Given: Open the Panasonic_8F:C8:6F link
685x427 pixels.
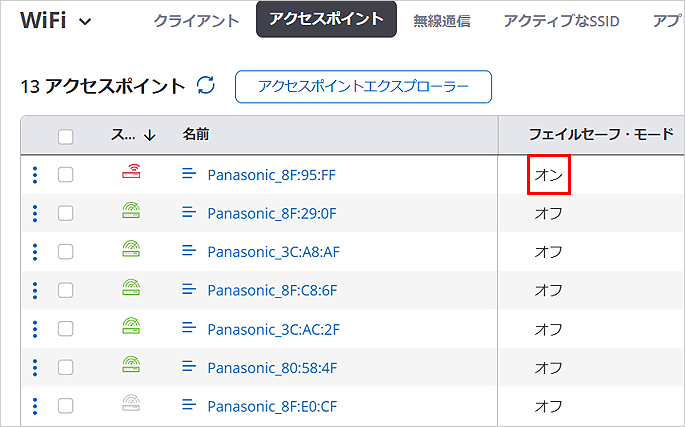Looking at the screenshot, I should coord(272,291).
